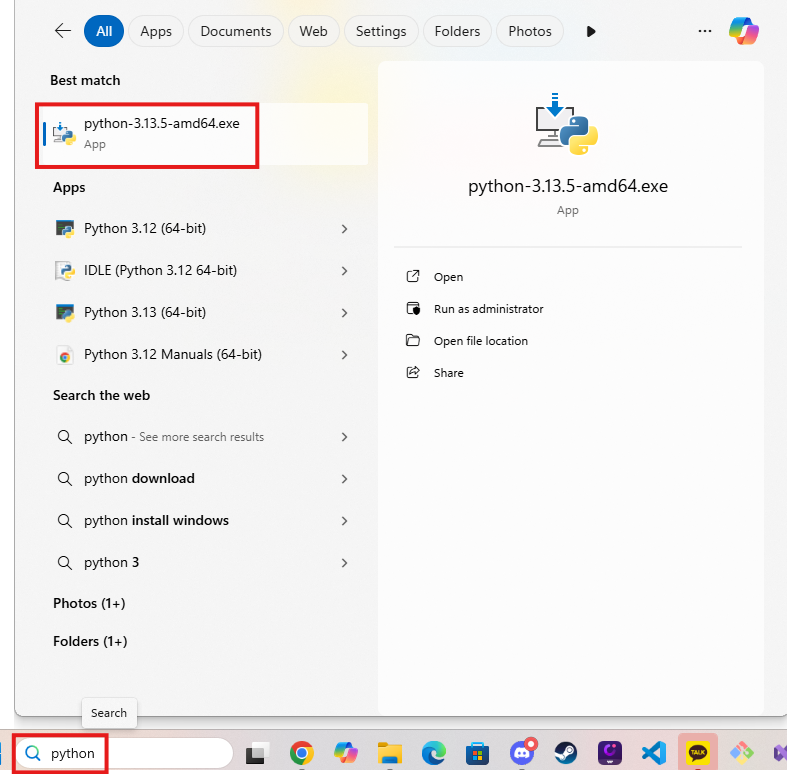Go back with the left arrow
Screen dimensions: 787x774
[63, 31]
